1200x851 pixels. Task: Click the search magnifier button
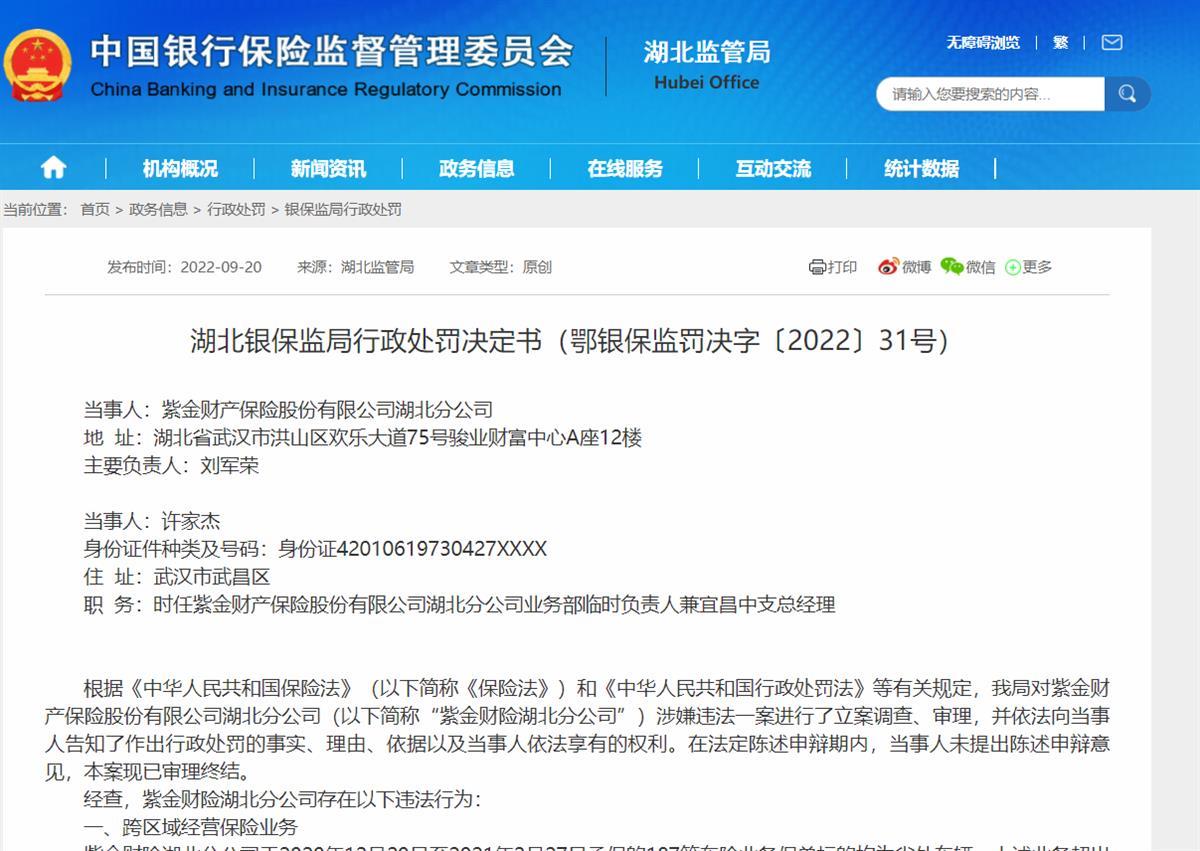1127,94
